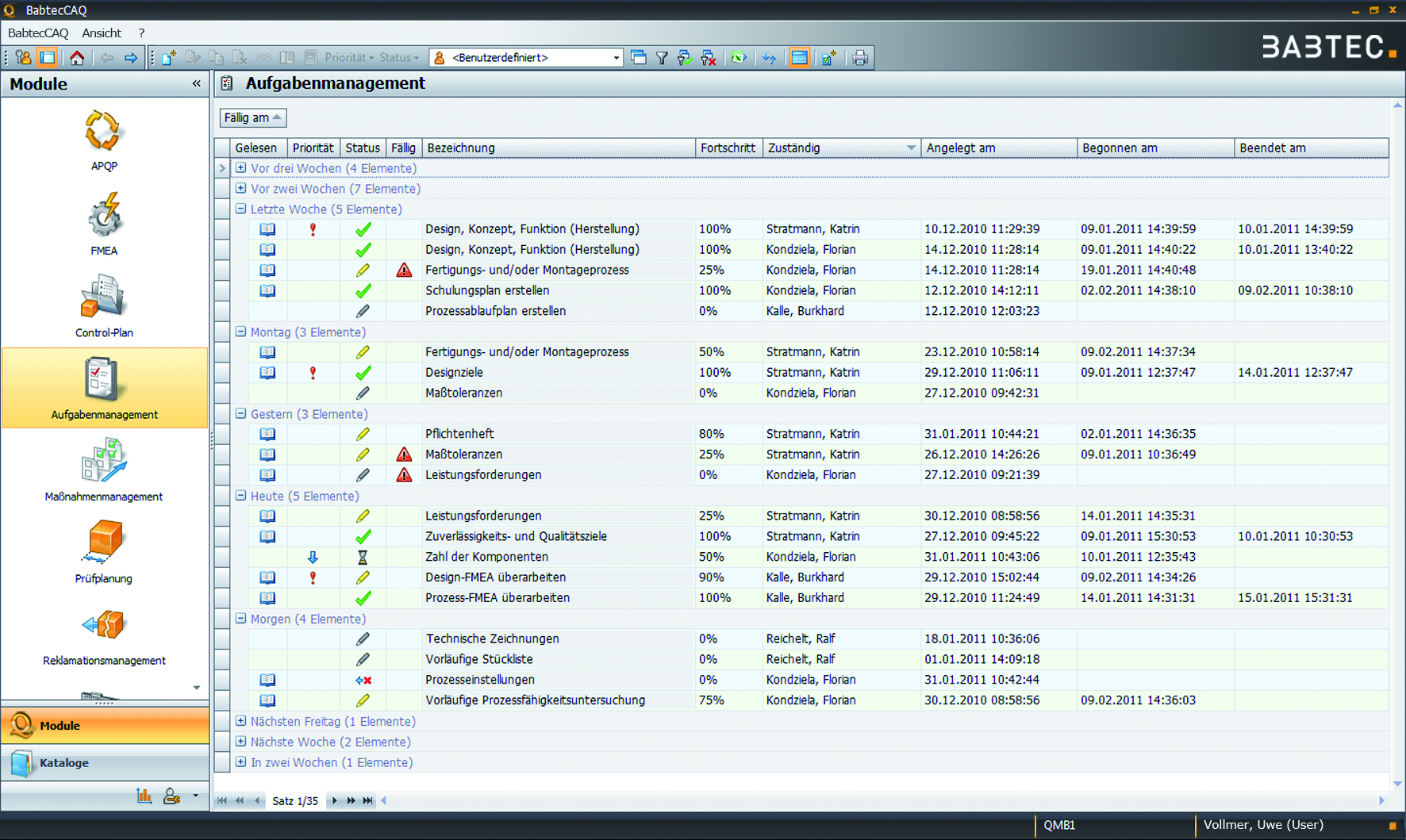1406x840 pixels.
Task: Open the Benutzerdefiniert selection dropdown
Action: point(616,57)
